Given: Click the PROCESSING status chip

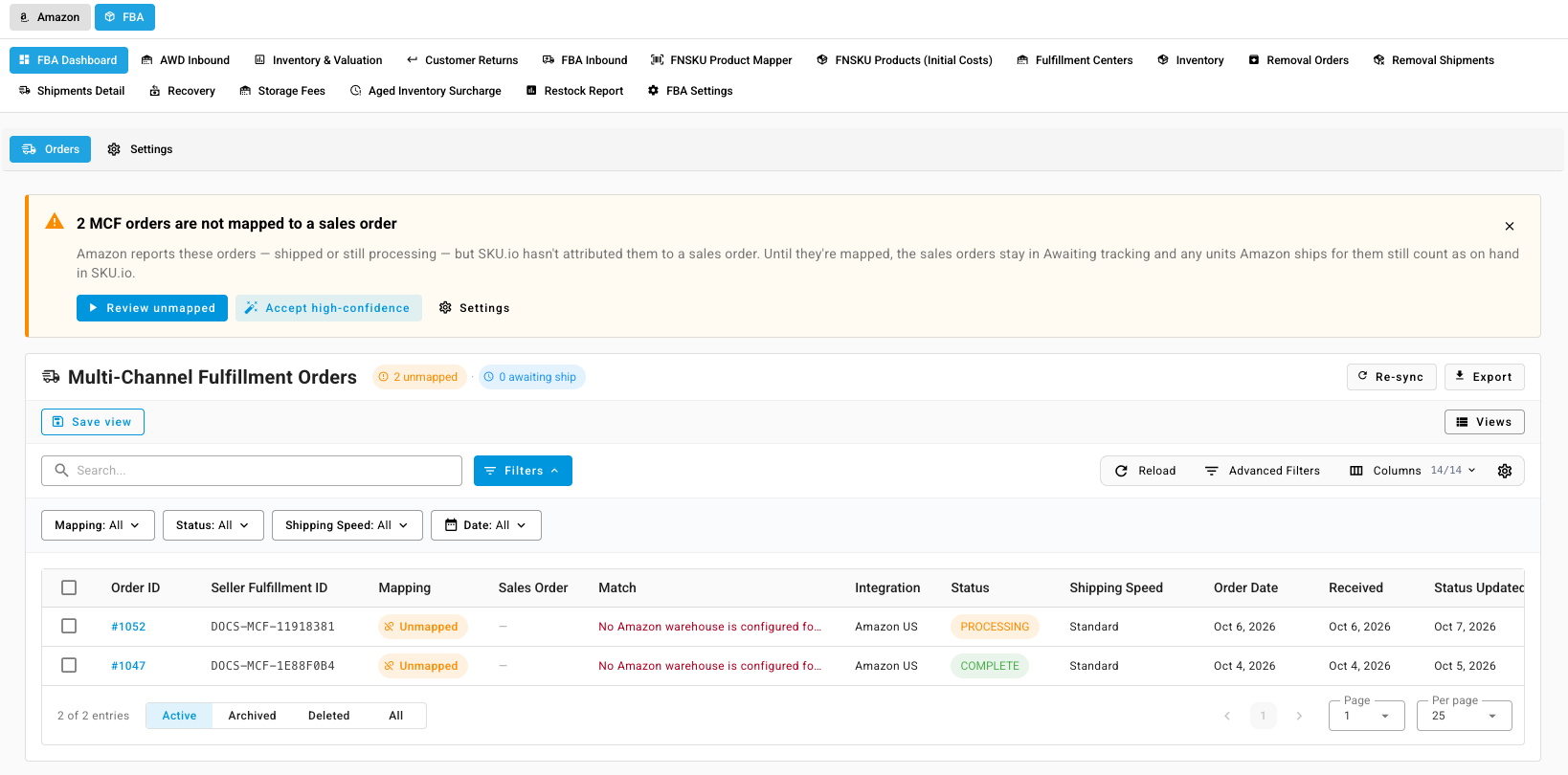Looking at the screenshot, I should 995,627.
